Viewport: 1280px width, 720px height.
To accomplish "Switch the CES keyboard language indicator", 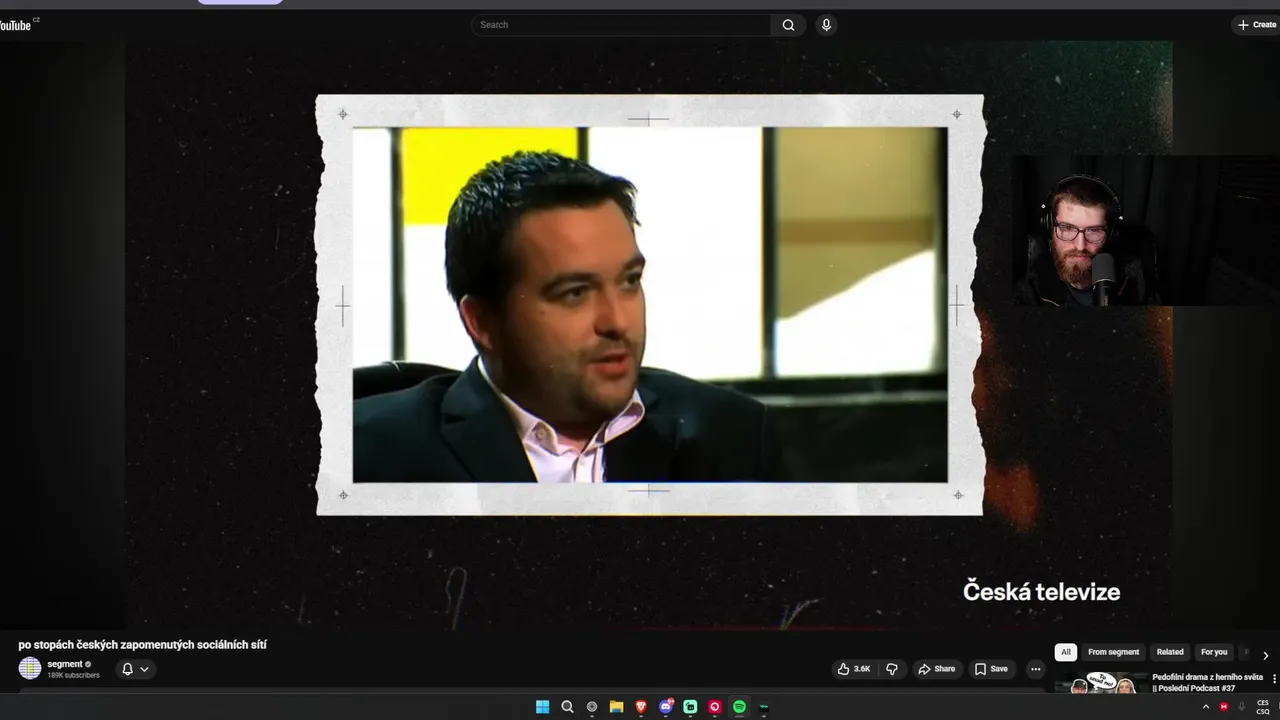I will [1263, 707].
